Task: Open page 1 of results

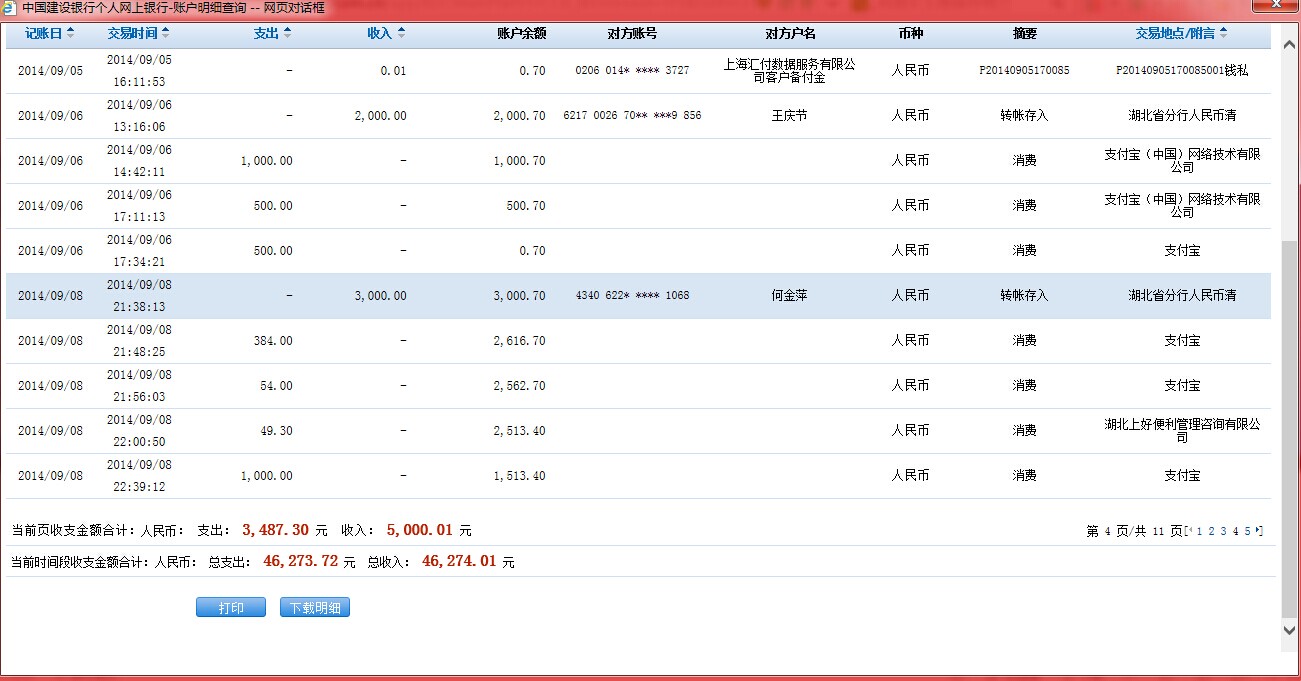Action: point(1199,531)
